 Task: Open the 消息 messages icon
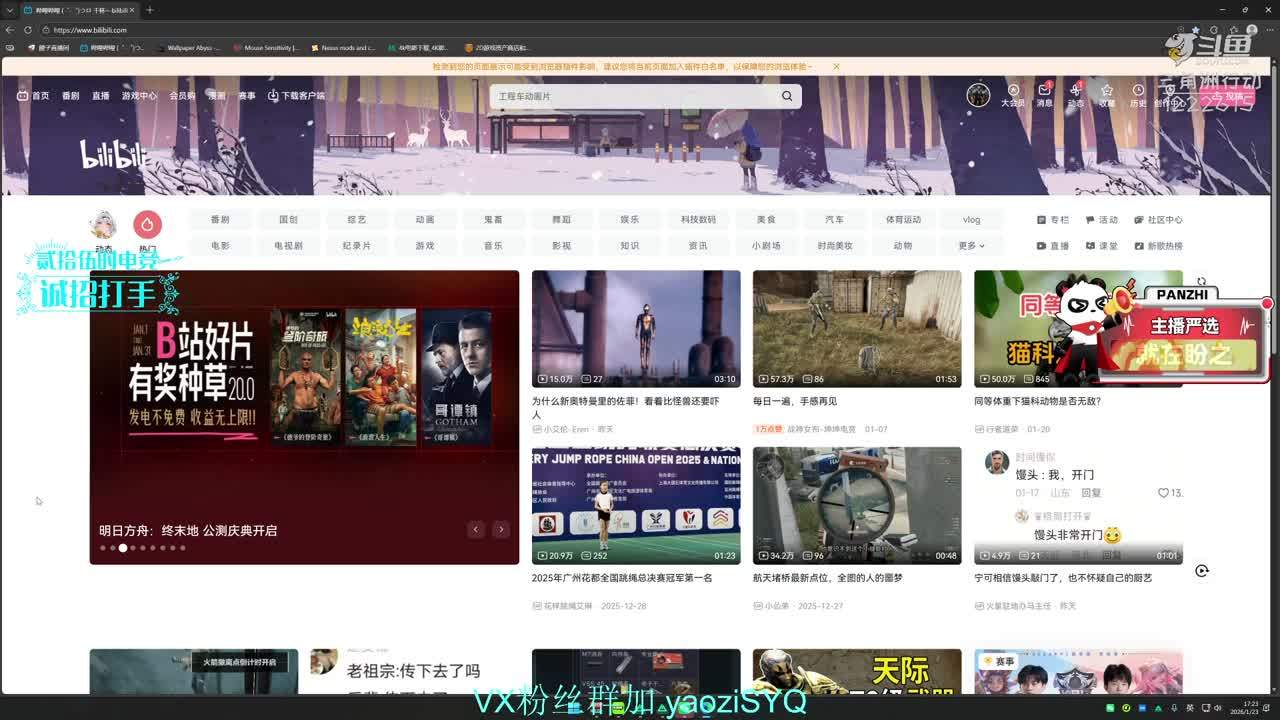click(1044, 92)
